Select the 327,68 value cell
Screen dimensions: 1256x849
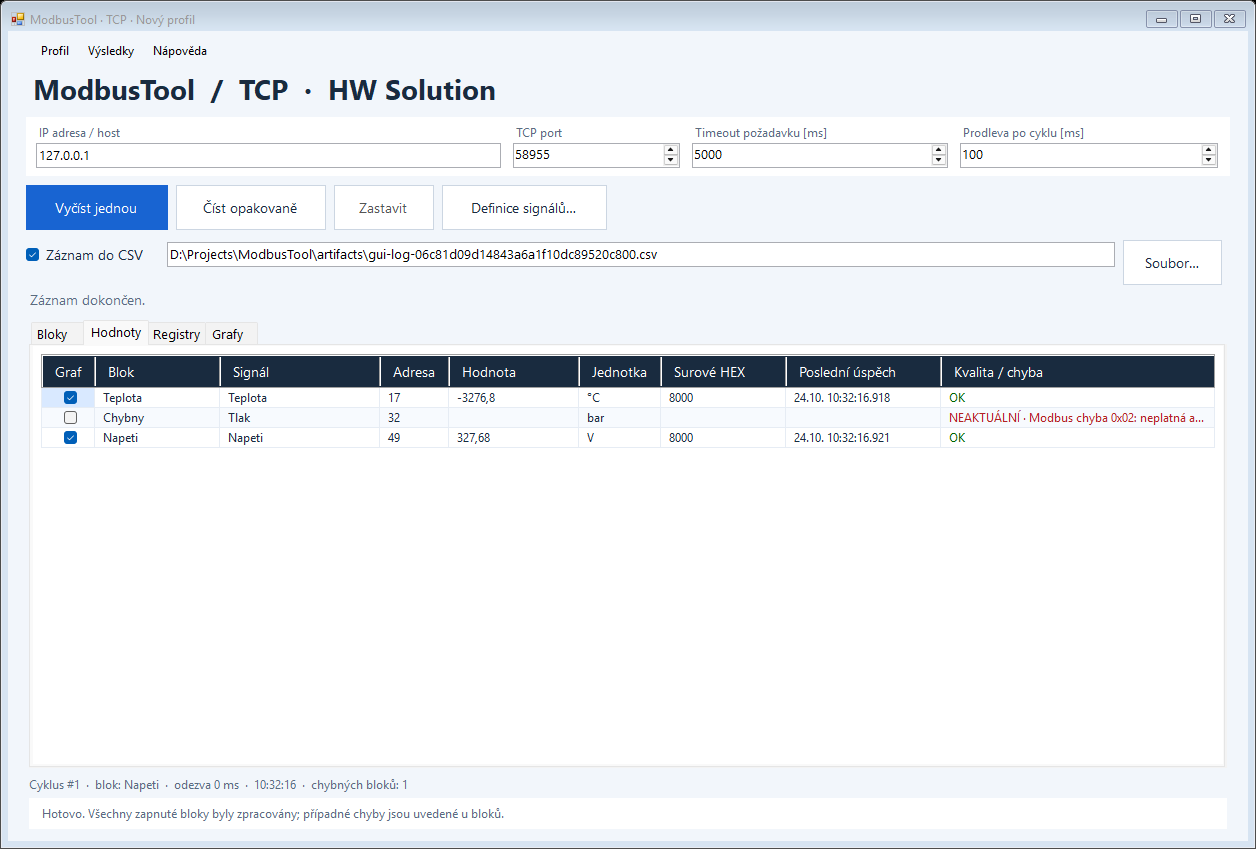tap(514, 438)
